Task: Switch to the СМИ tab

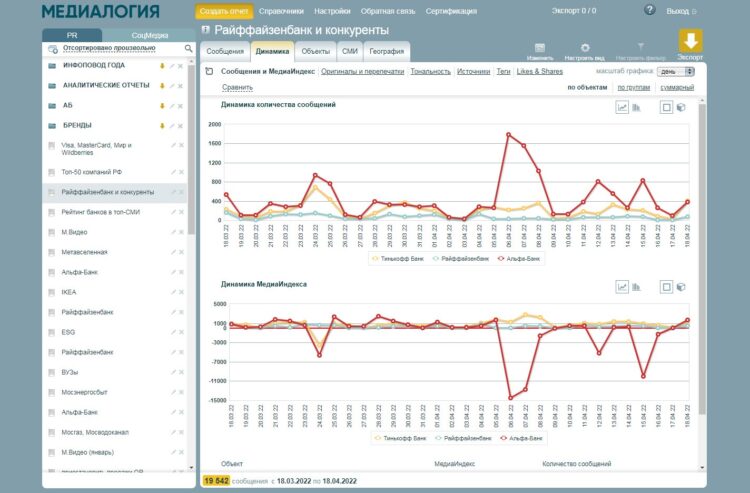Action: tap(350, 52)
